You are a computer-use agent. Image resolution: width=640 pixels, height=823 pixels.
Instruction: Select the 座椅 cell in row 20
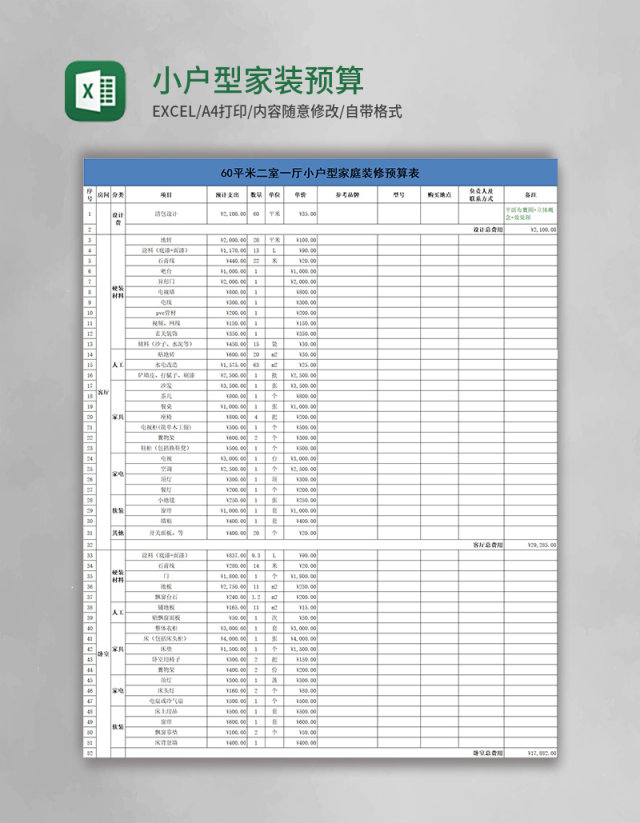click(x=166, y=417)
